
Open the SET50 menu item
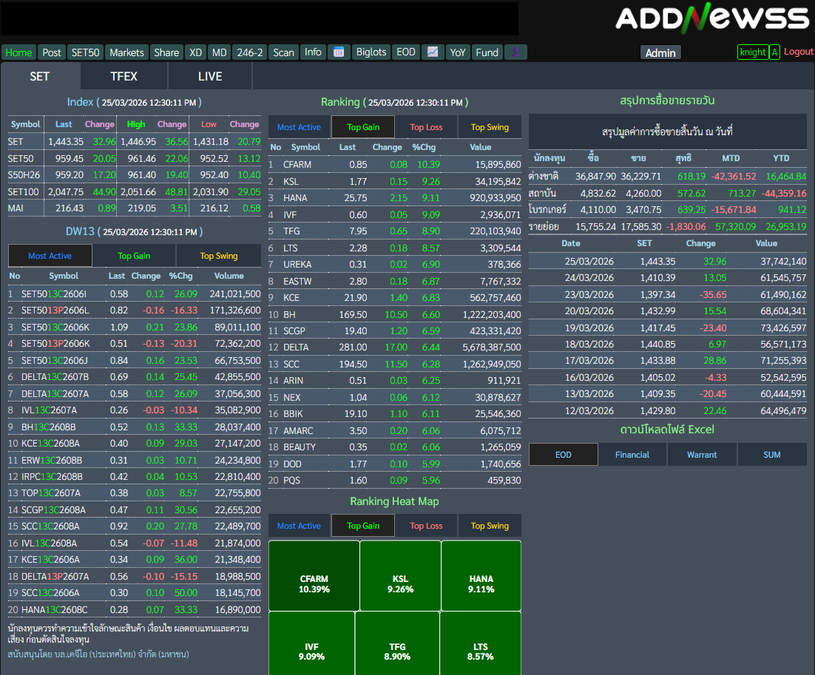85,52
